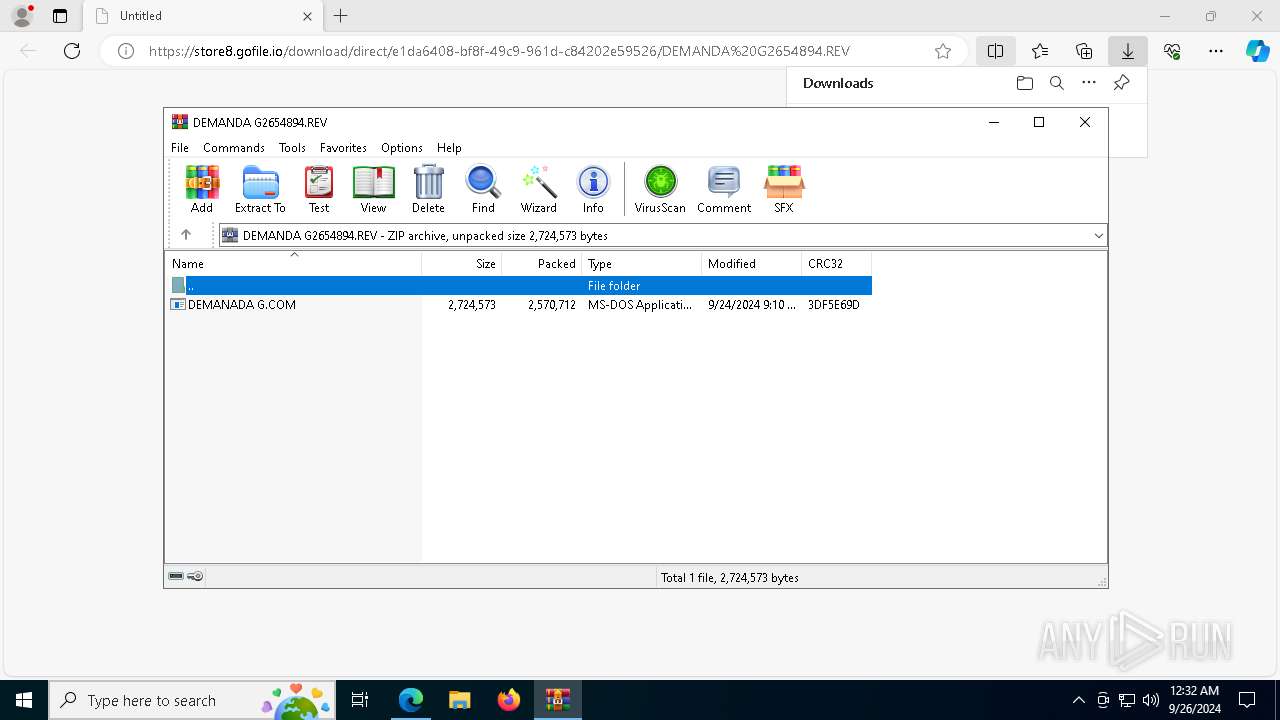Select the Untitled browser tab
Screen dimensions: 1280x720
pos(202,16)
